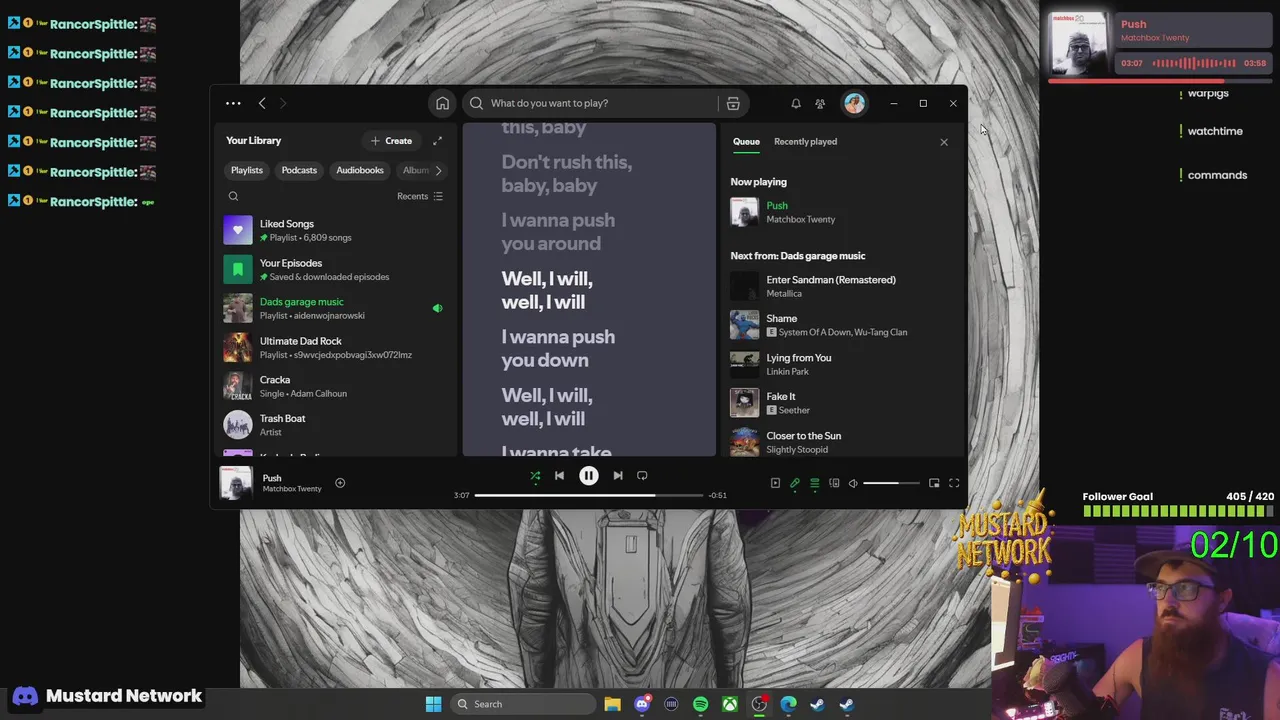The image size is (1280, 720).
Task: Open Now Playing view icon
Action: point(775,483)
